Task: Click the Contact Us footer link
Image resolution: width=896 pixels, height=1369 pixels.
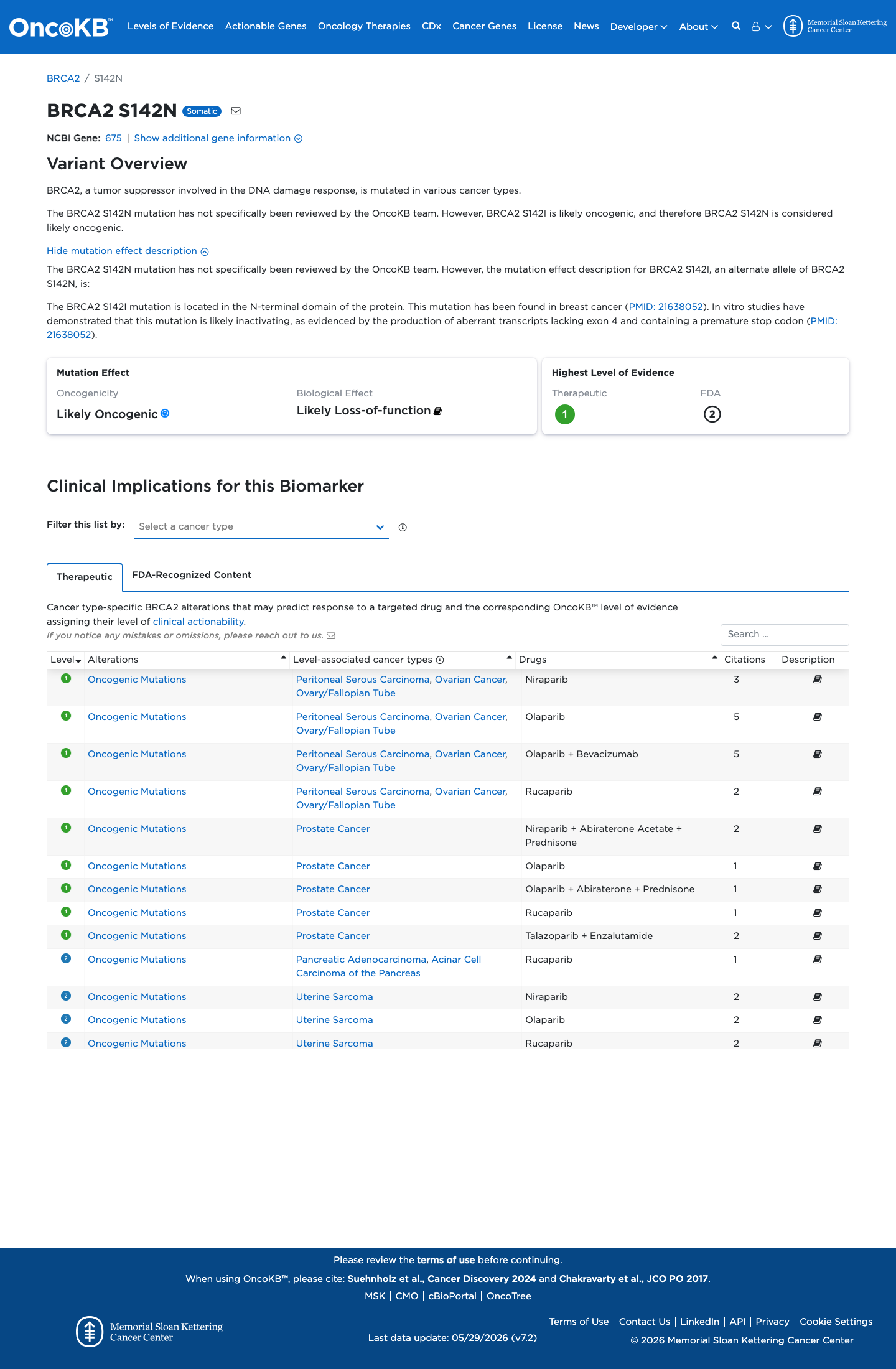Action: pyautogui.click(x=645, y=1322)
